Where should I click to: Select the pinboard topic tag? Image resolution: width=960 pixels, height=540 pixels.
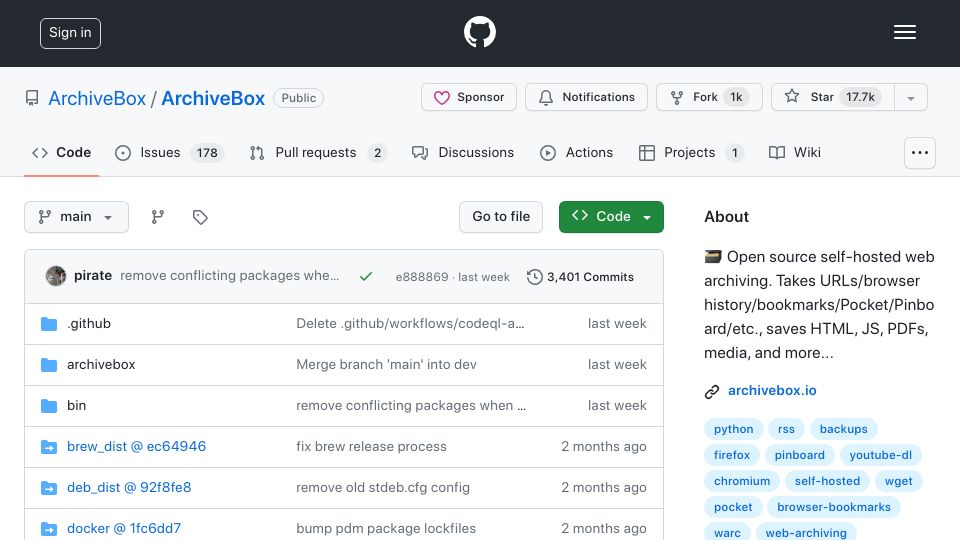[800, 455]
